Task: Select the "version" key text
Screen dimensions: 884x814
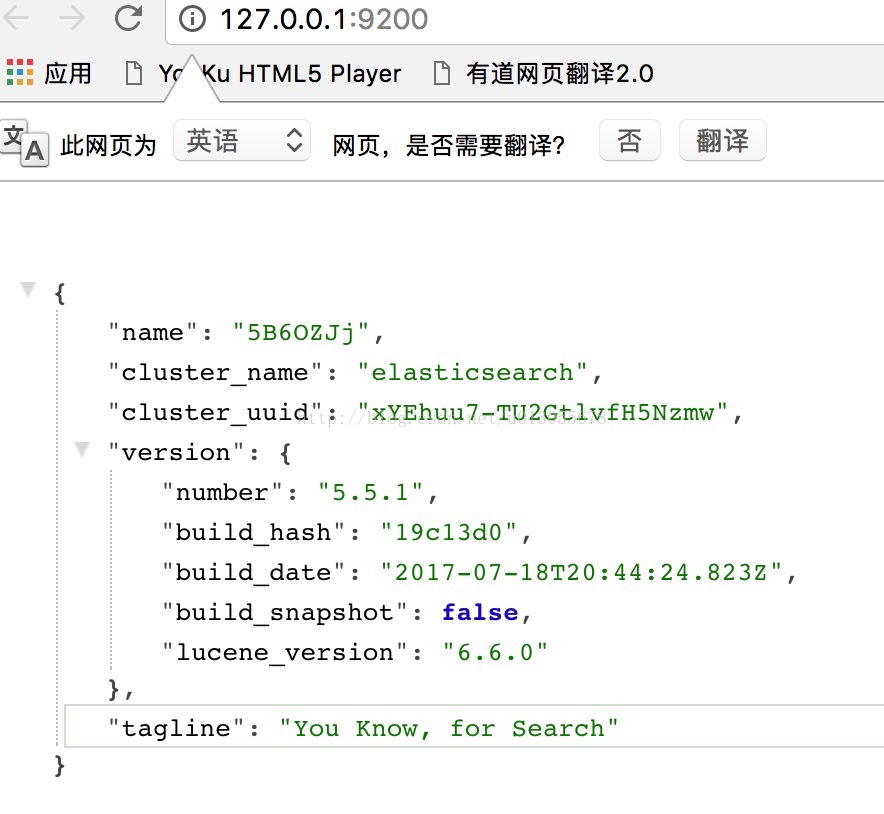Action: 176,452
